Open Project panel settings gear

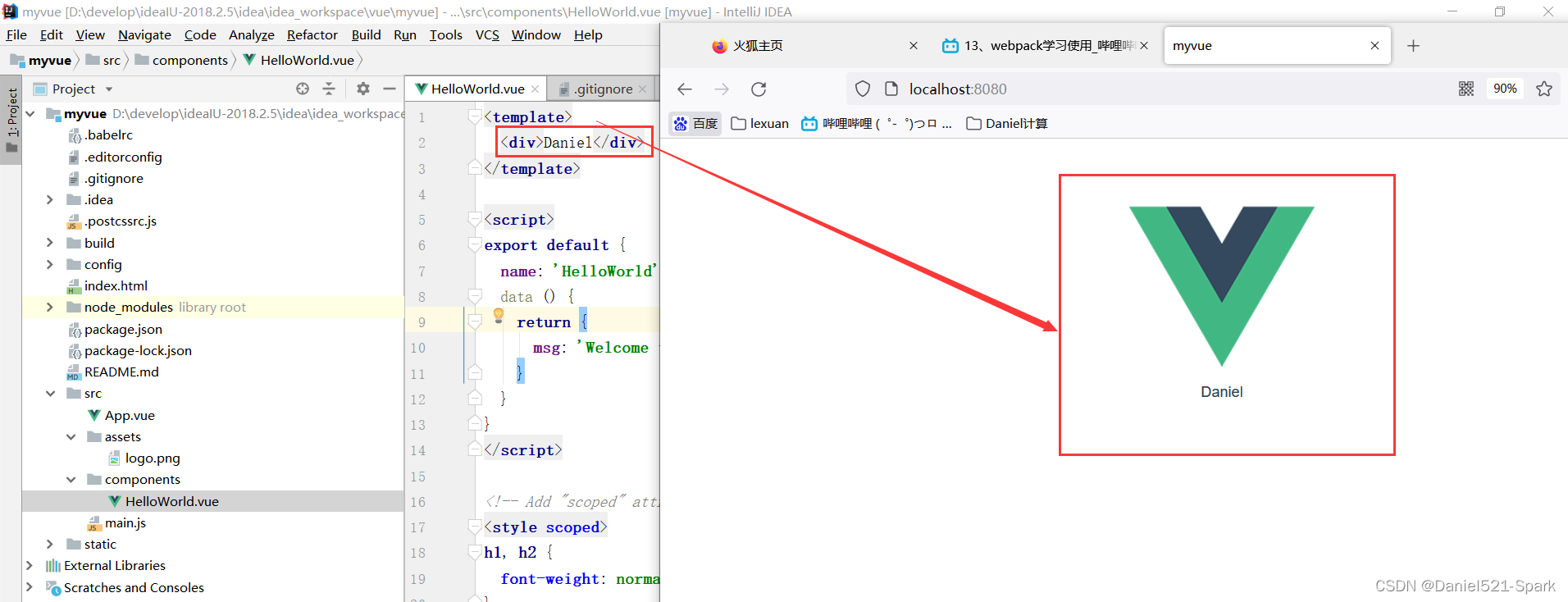(363, 89)
